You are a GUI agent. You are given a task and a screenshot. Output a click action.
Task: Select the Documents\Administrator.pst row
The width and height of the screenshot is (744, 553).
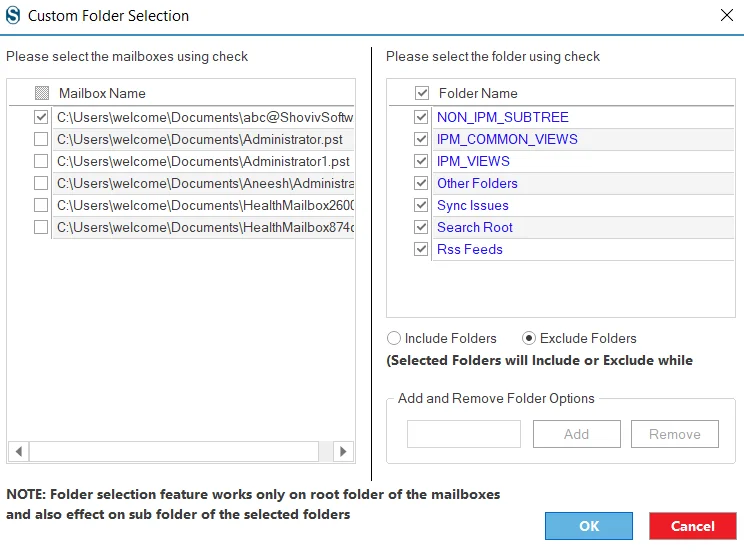(204, 140)
